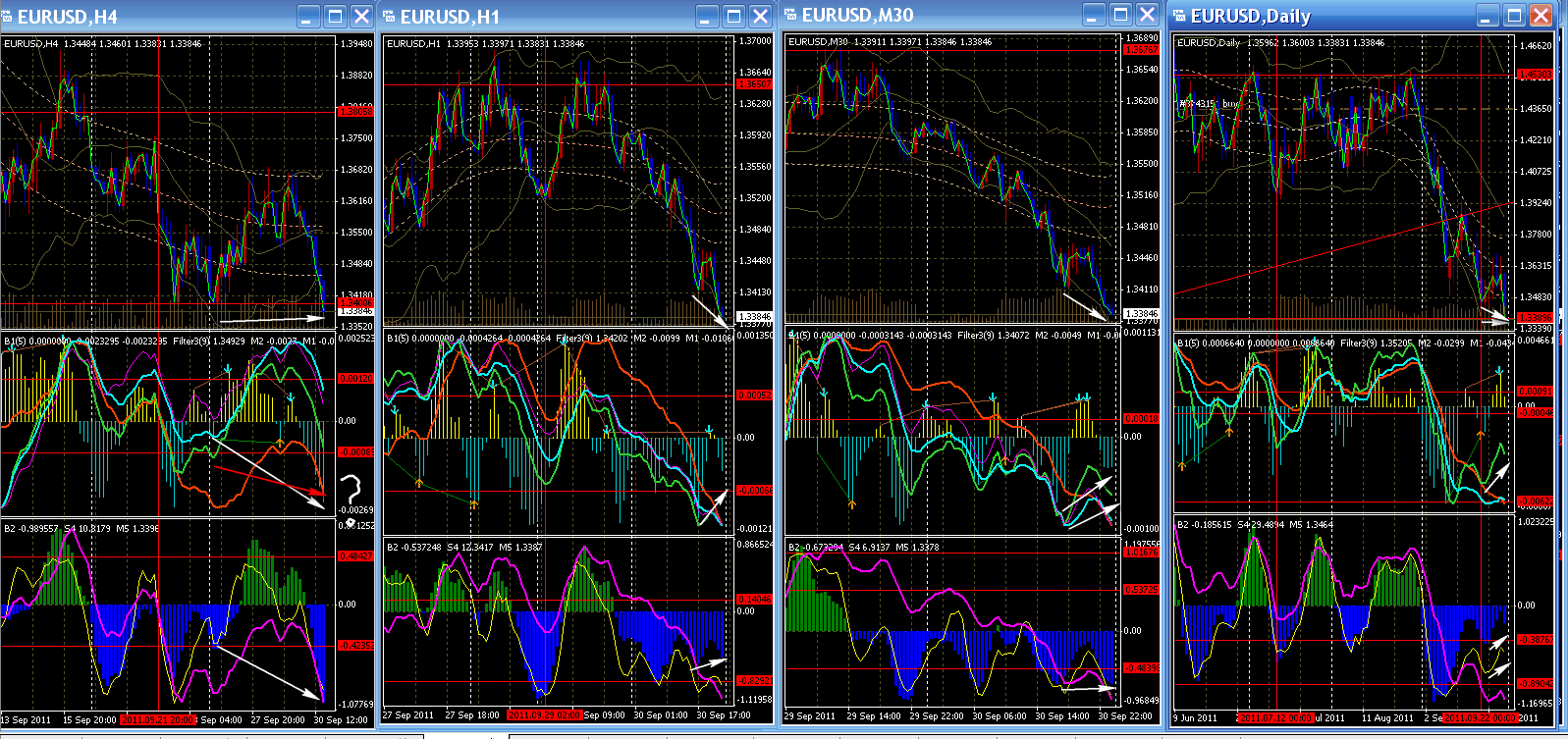Viewport: 1568px width, 739px height.
Task: Maximize the EURUSD,H1 chart window
Action: tap(734, 17)
